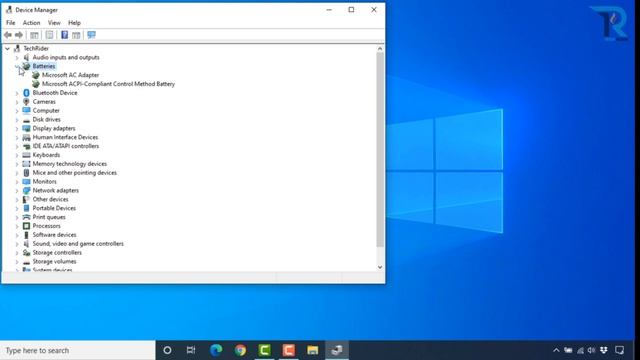Click the Scan for hardware changes icon
Screen dimensions: 640x360
[x=91, y=35]
